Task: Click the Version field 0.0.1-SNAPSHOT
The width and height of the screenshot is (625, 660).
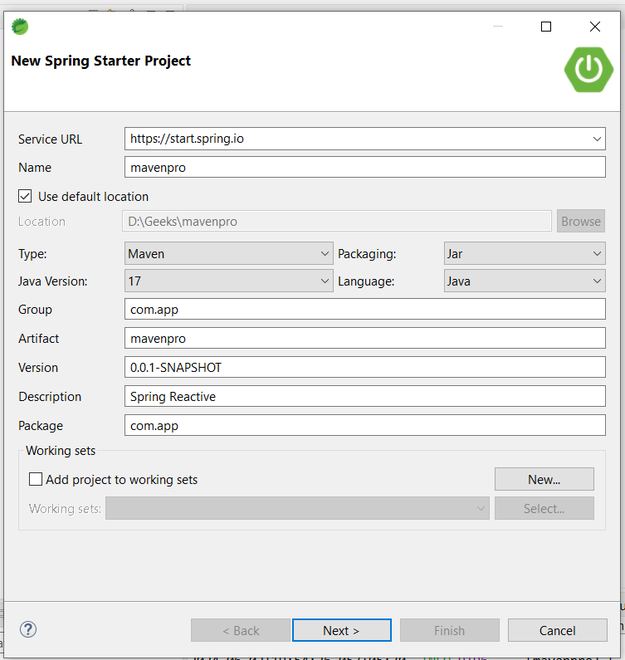Action: tap(365, 367)
